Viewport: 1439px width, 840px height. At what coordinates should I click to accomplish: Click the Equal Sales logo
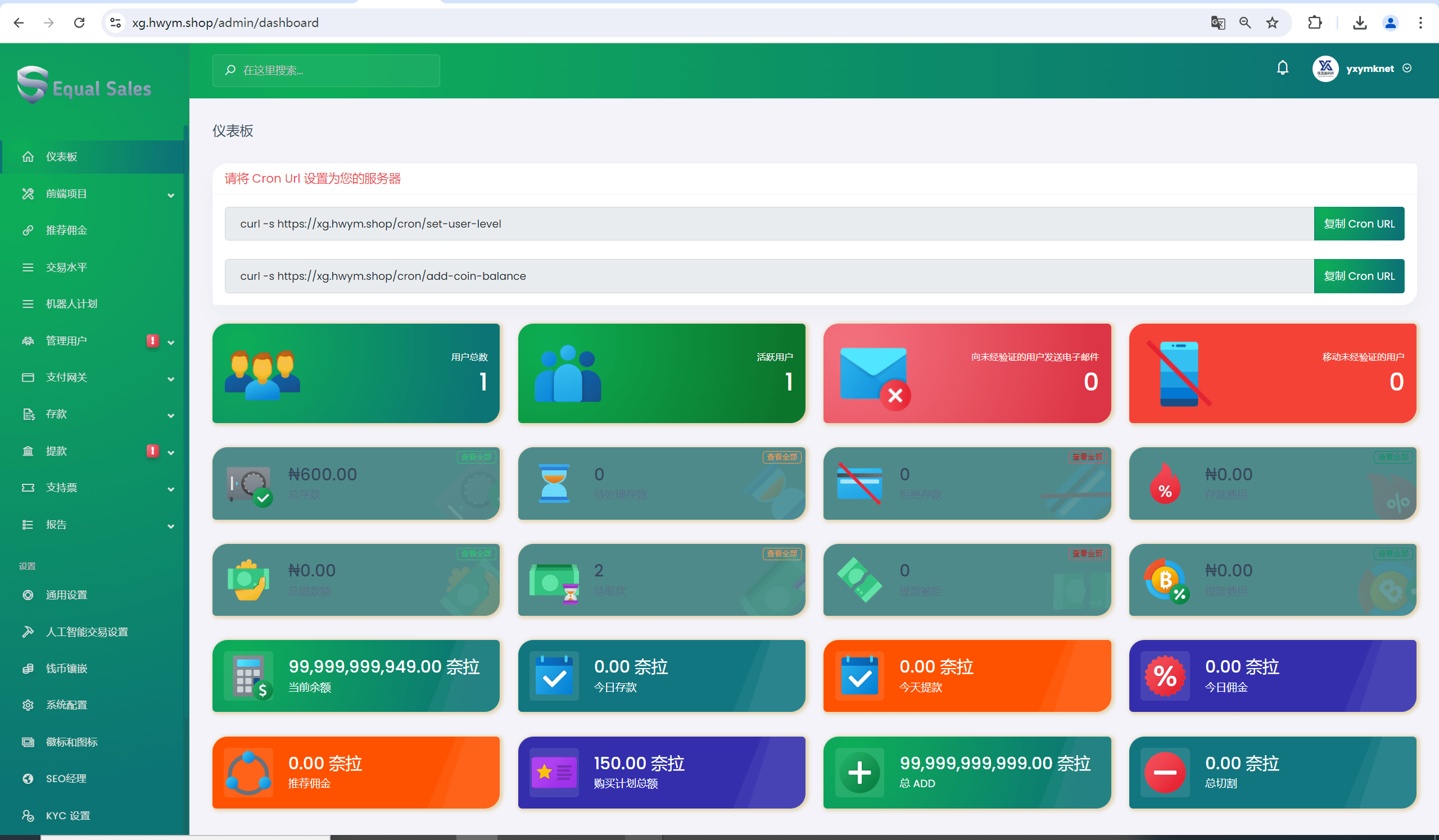click(84, 85)
